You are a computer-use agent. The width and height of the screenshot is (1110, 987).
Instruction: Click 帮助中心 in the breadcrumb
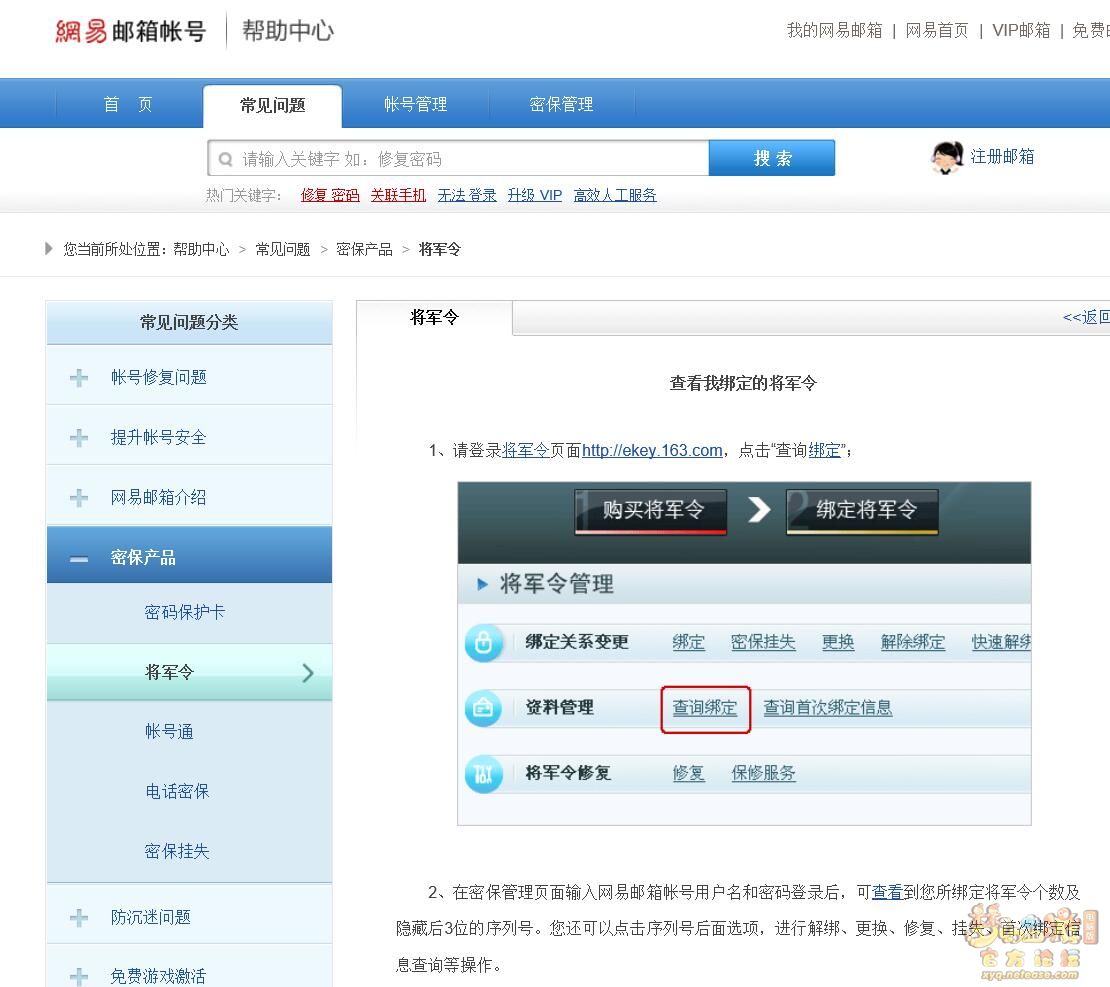201,249
